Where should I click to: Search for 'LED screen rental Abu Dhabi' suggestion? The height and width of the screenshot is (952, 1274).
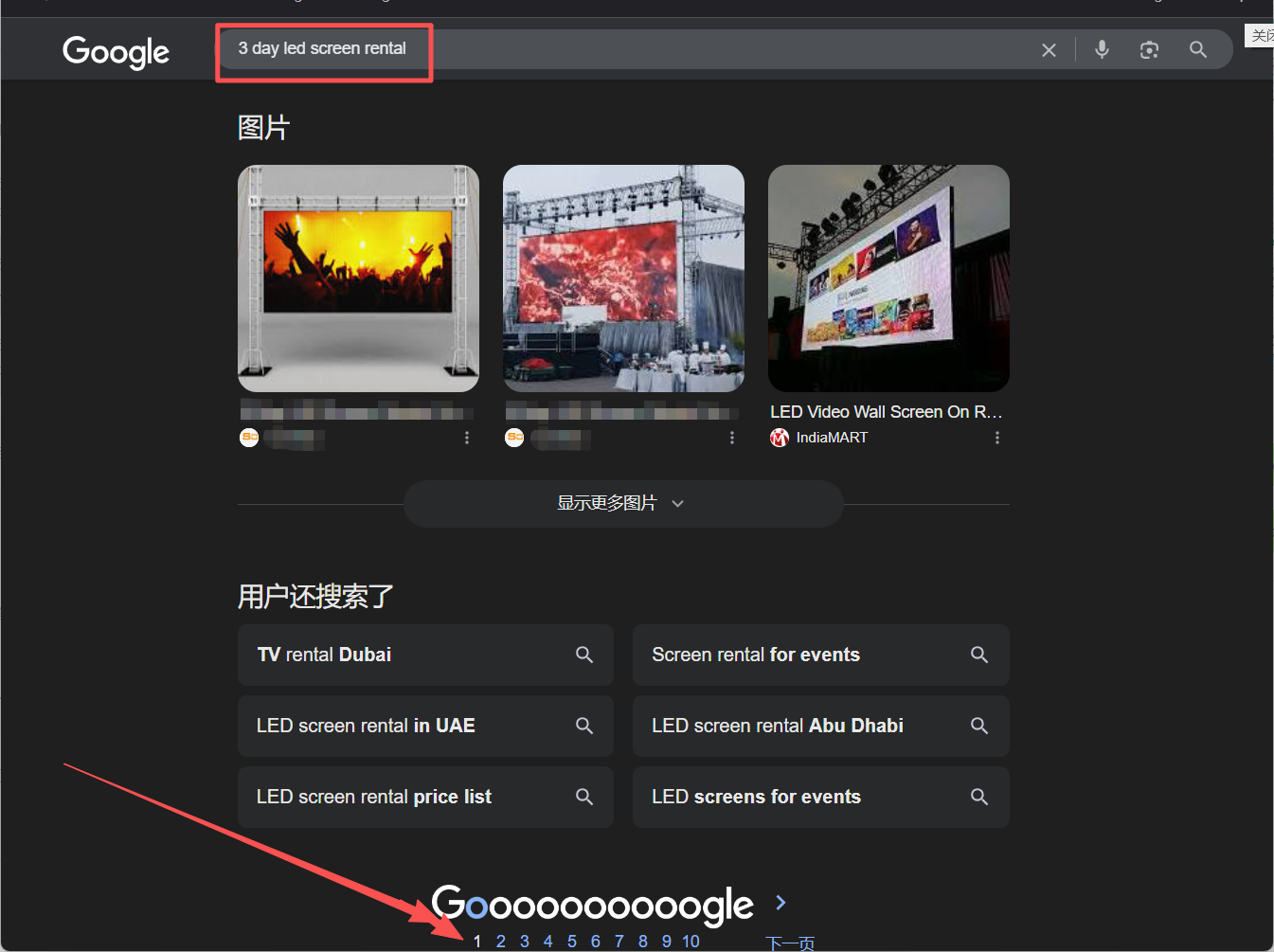820,726
